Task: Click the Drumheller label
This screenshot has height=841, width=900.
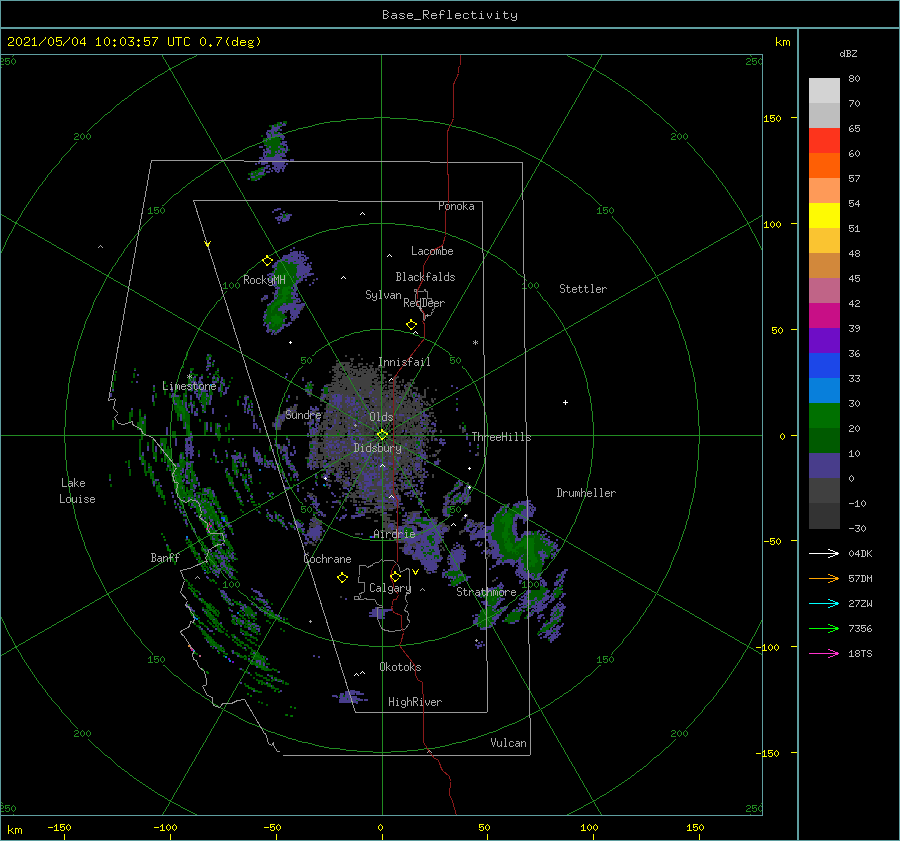Action: click(586, 493)
